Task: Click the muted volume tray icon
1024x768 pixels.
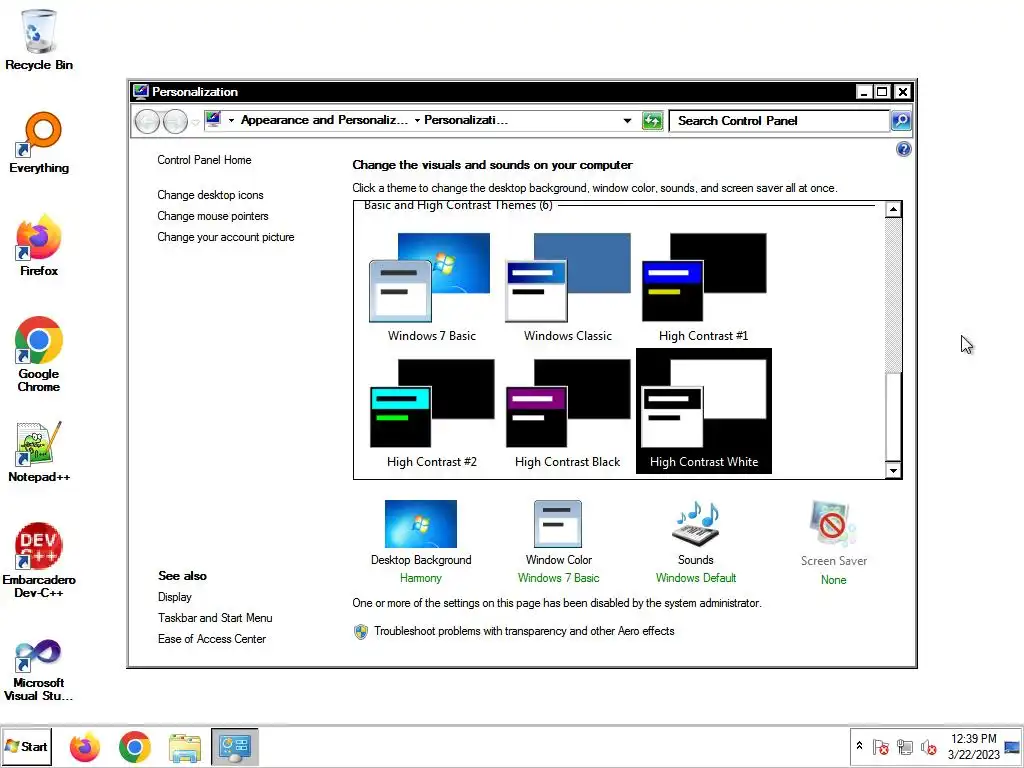Action: pos(928,746)
